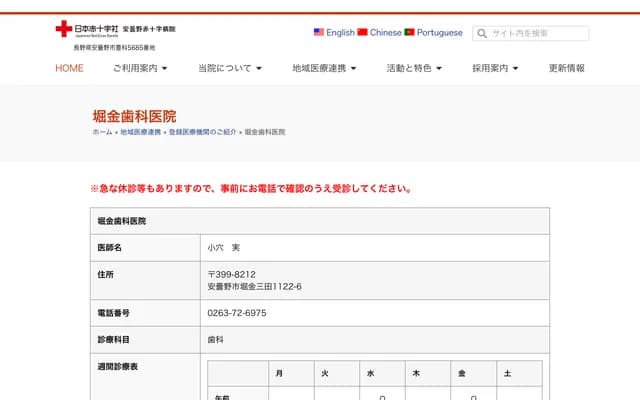Switch language to Portuguese
Image resolution: width=640 pixels, height=400 pixels.
click(439, 32)
